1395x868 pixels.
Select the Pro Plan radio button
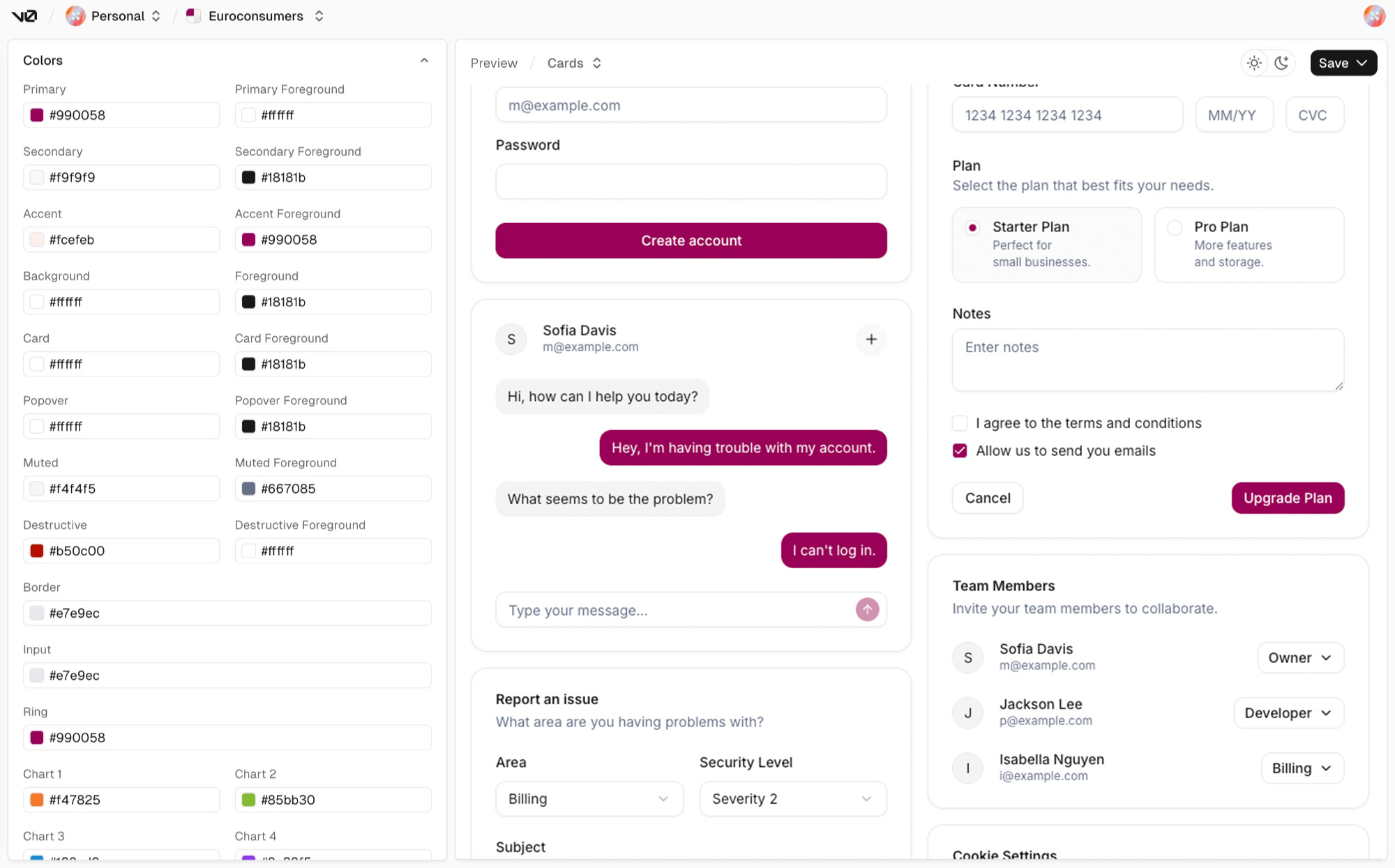[1175, 227]
